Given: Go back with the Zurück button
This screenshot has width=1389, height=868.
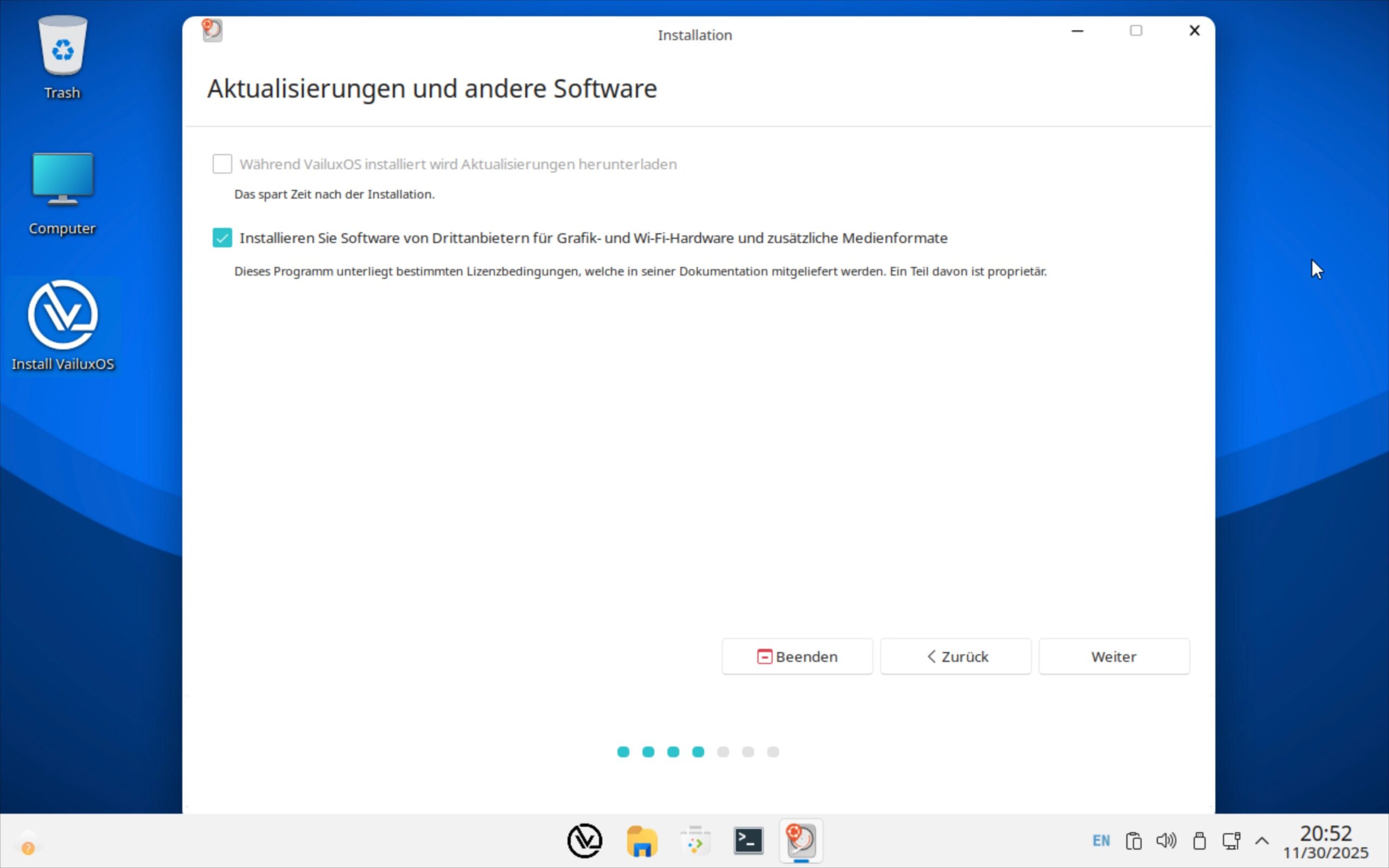Looking at the screenshot, I should pyautogui.click(x=955, y=657).
